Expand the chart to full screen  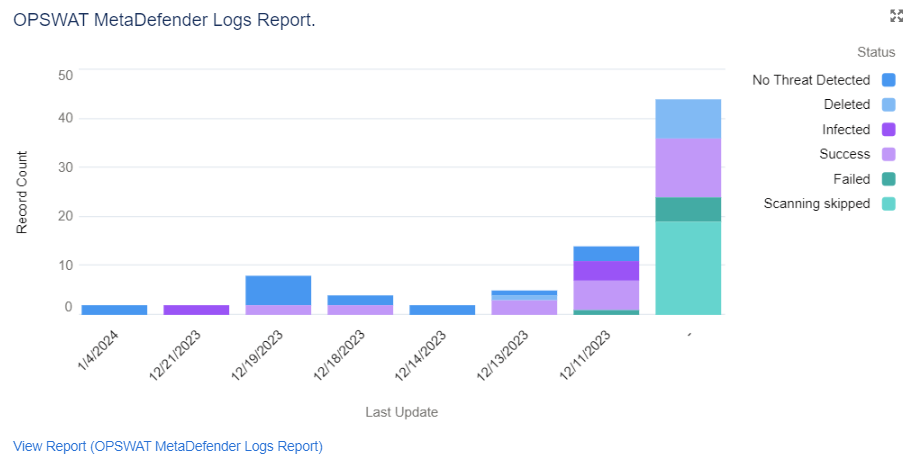point(896,16)
